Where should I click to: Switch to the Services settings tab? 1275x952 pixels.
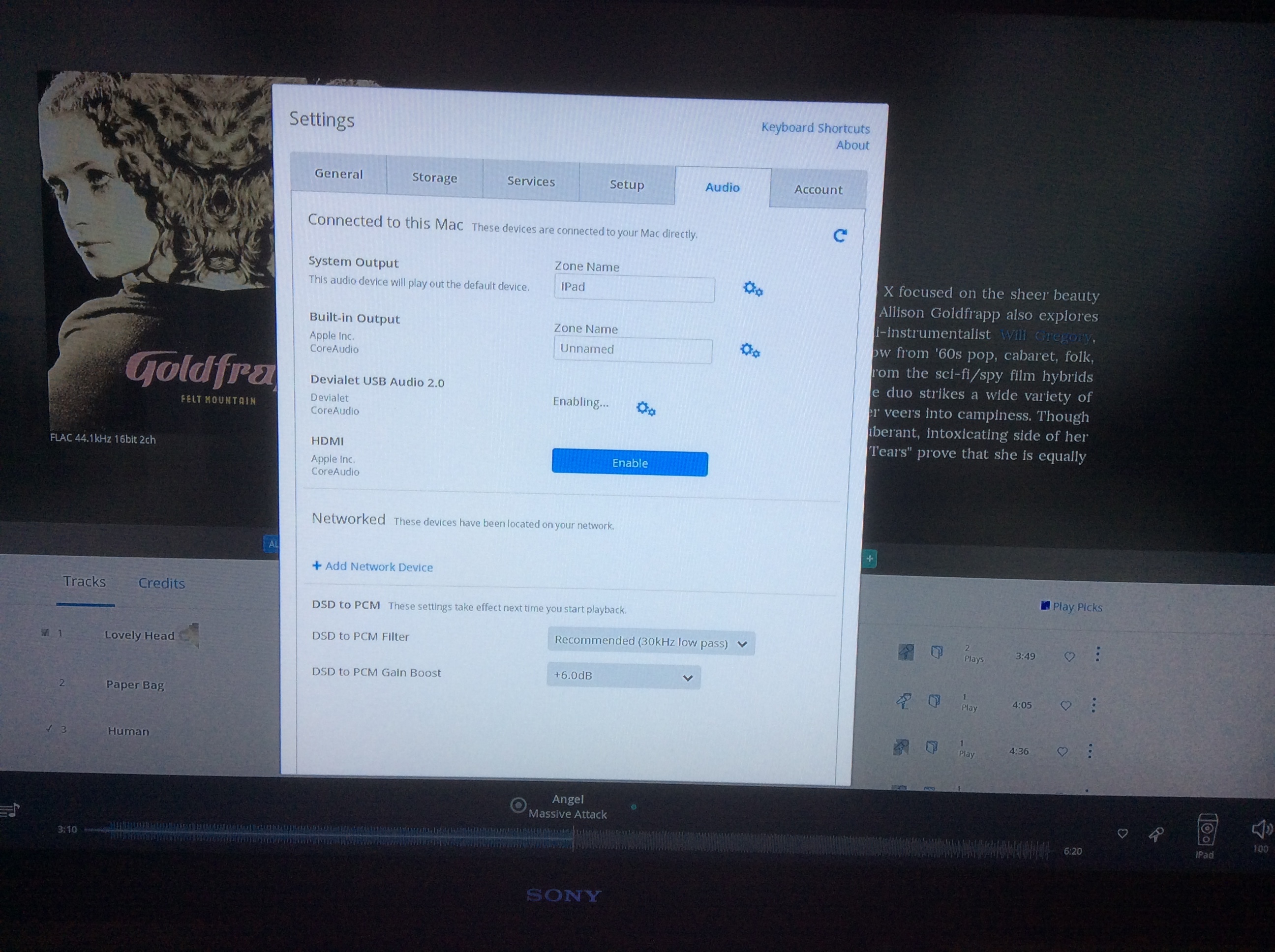click(x=531, y=181)
